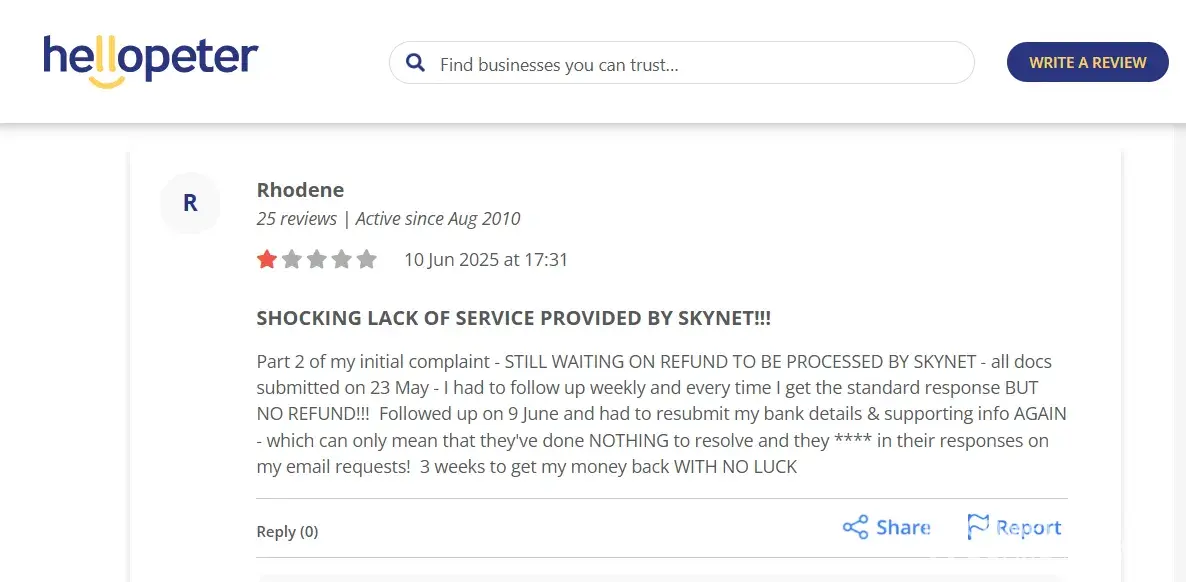Click the 'Share' text label
Viewport: 1186px width, 582px height.
tap(903, 528)
